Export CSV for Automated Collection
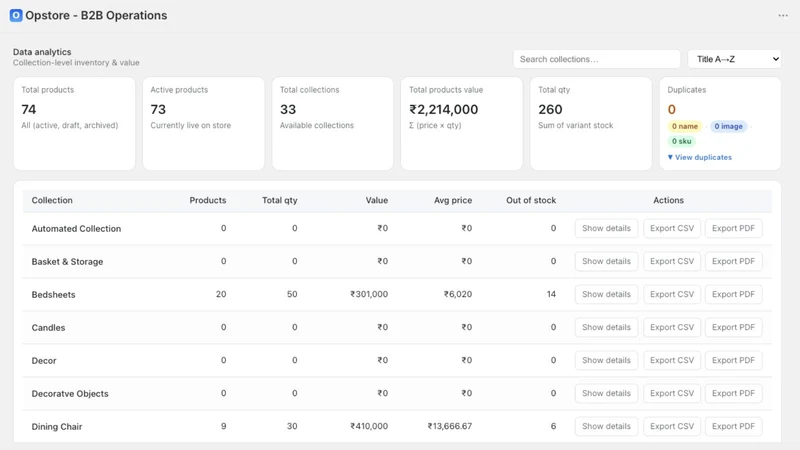The width and height of the screenshot is (800, 450). pyautogui.click(x=672, y=228)
